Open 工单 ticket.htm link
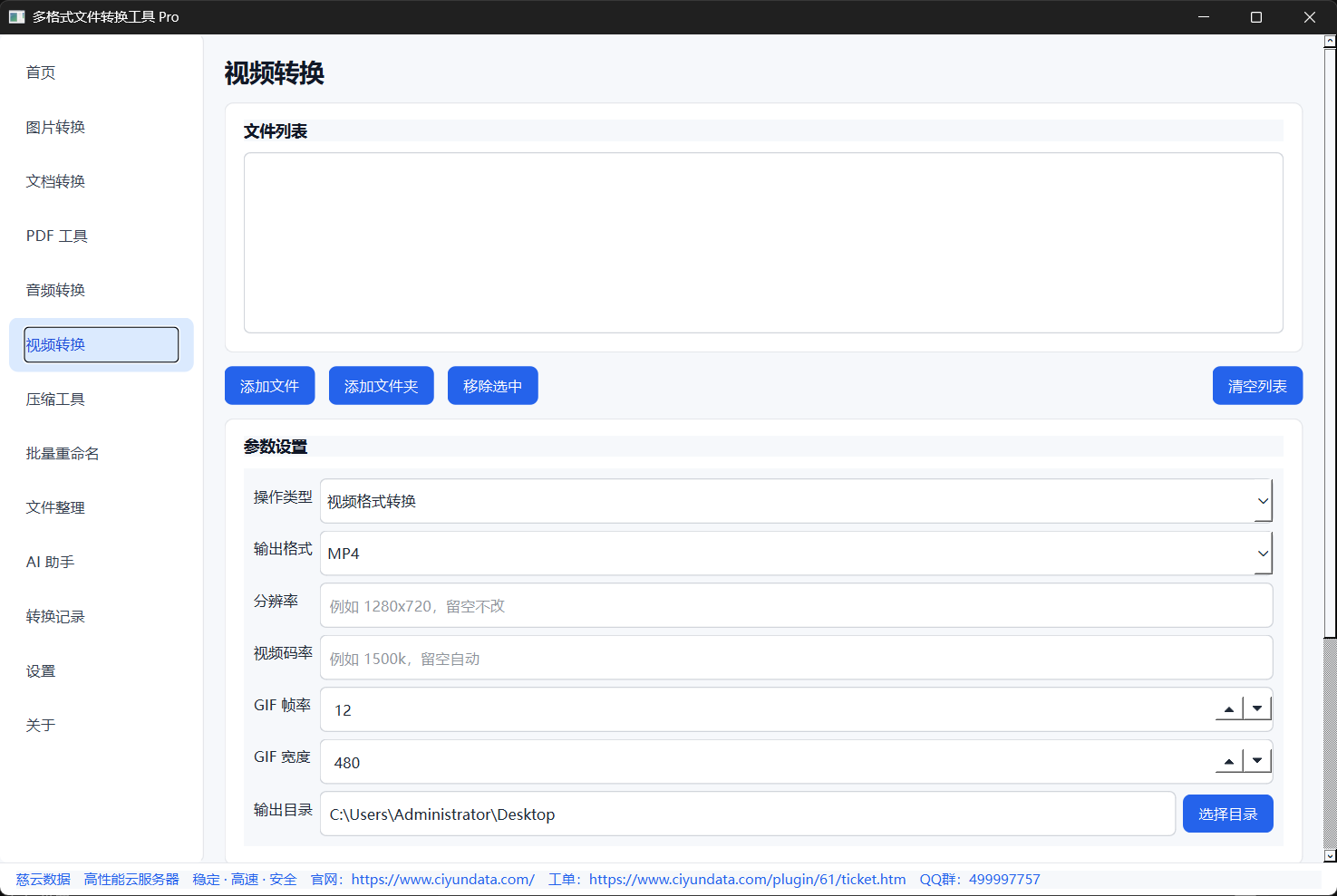This screenshot has height=896, width=1337. (747, 879)
